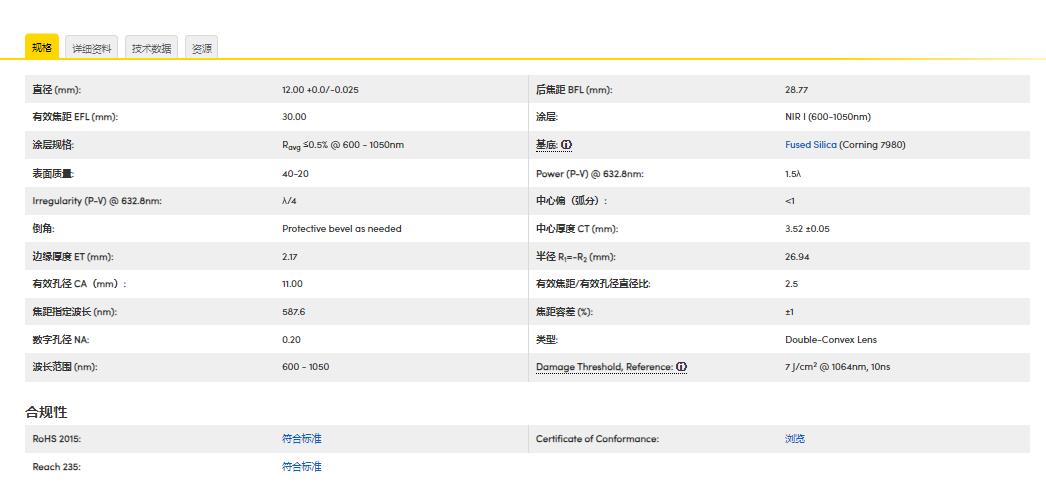
Task: Click the Double-Convex Lens type value
Action: click(830, 339)
